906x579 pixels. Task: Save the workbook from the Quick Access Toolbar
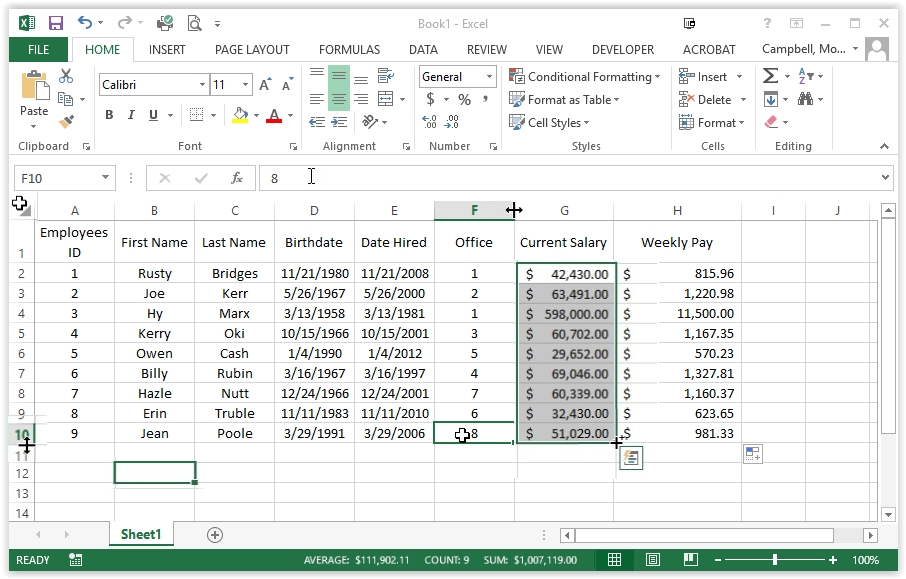coord(56,23)
